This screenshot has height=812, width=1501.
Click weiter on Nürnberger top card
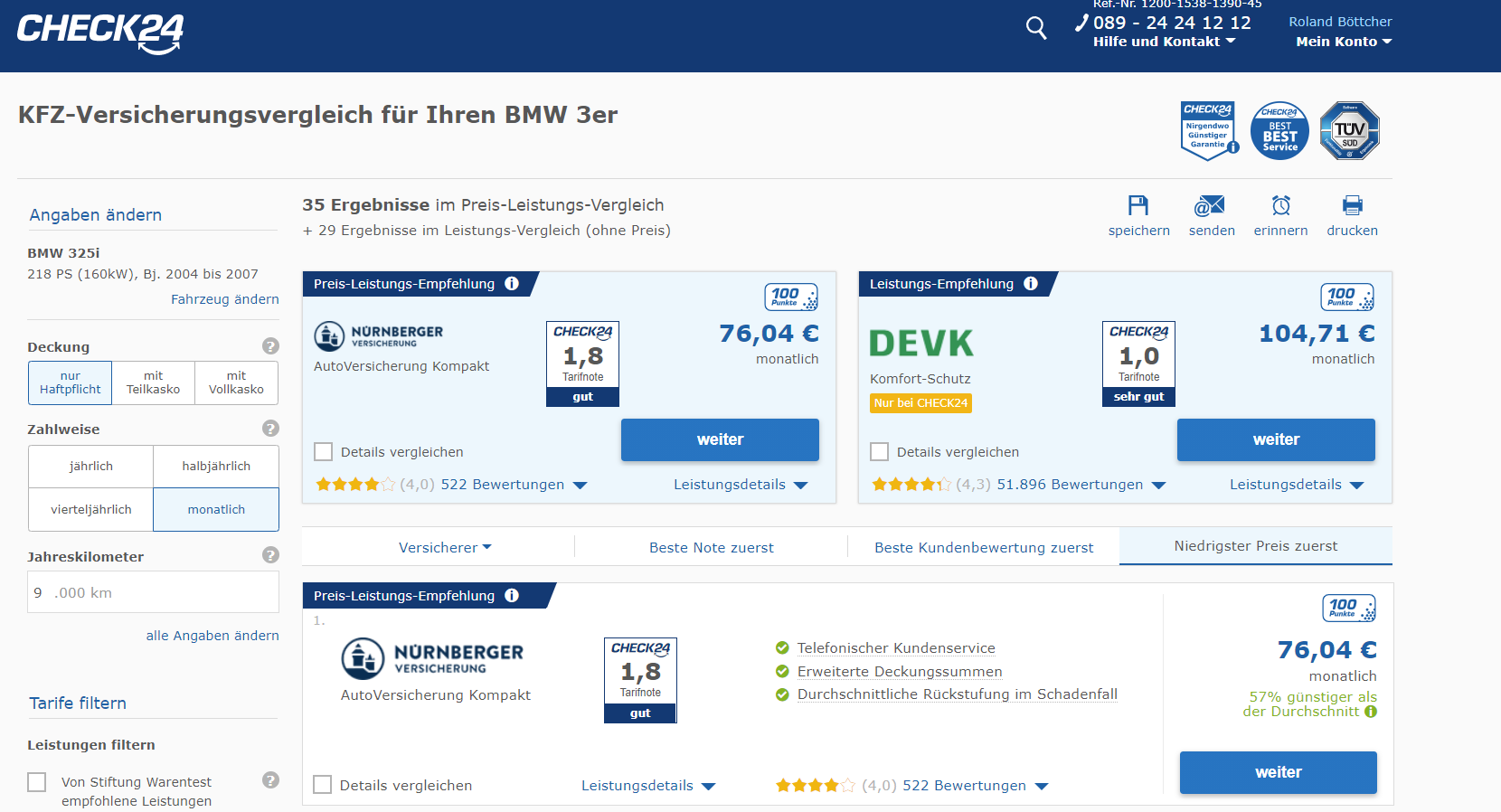(720, 439)
